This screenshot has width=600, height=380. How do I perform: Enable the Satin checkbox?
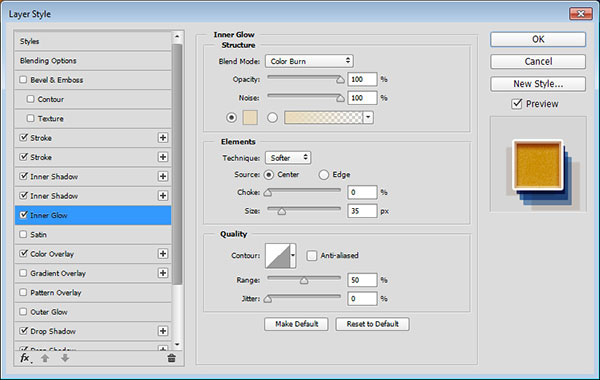23,234
